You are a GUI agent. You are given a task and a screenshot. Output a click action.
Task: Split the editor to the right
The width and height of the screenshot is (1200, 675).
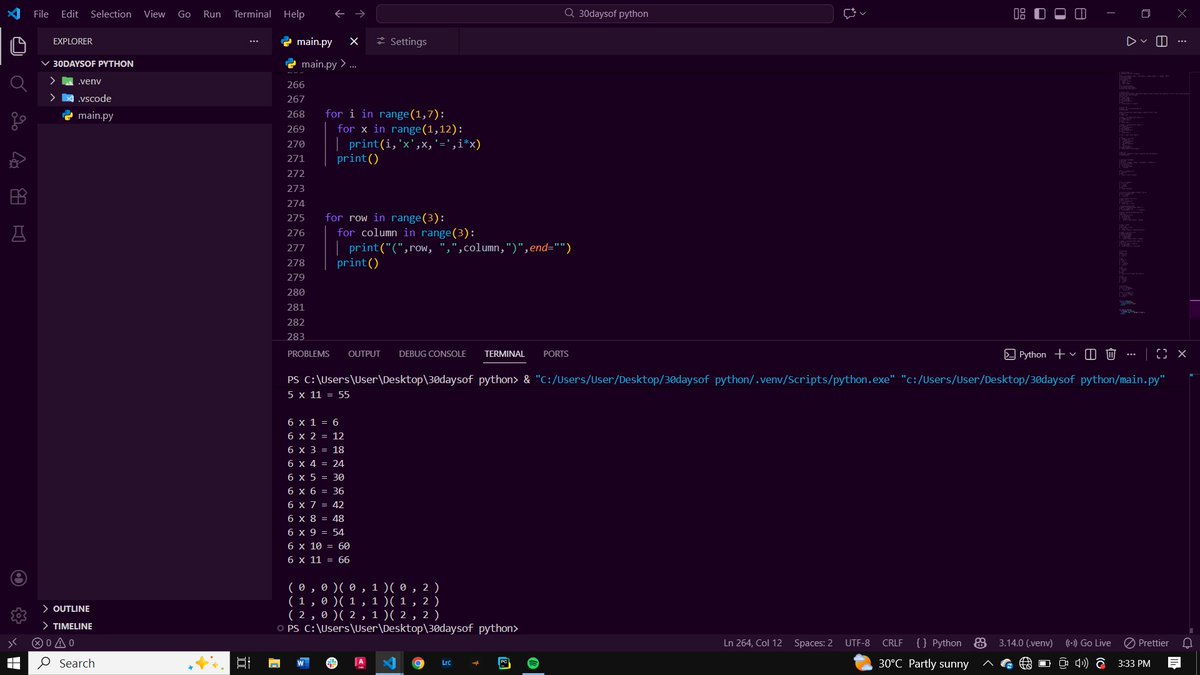[x=1161, y=41]
